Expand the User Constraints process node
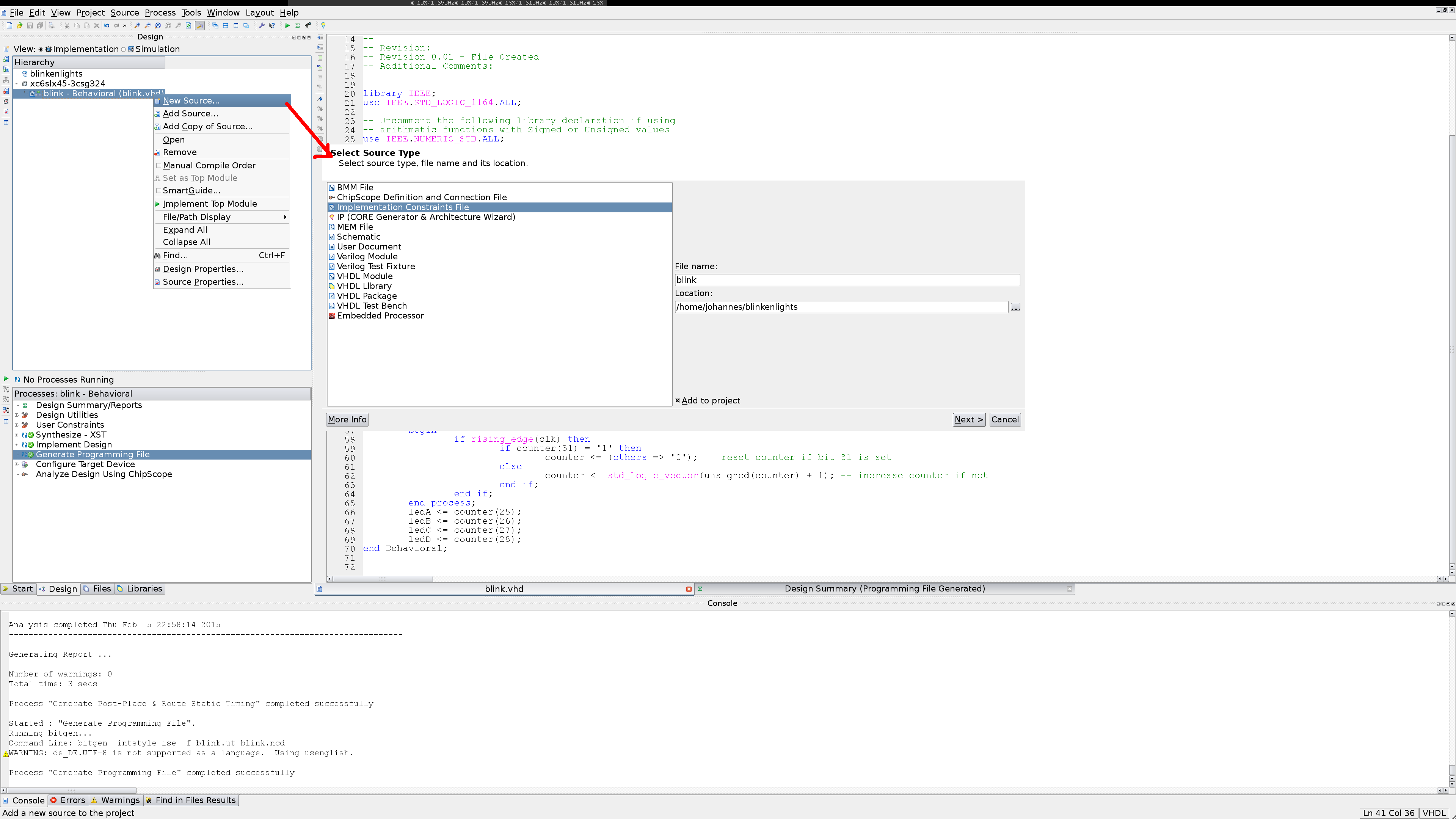This screenshot has height=819, width=1456. pyautogui.click(x=16, y=425)
